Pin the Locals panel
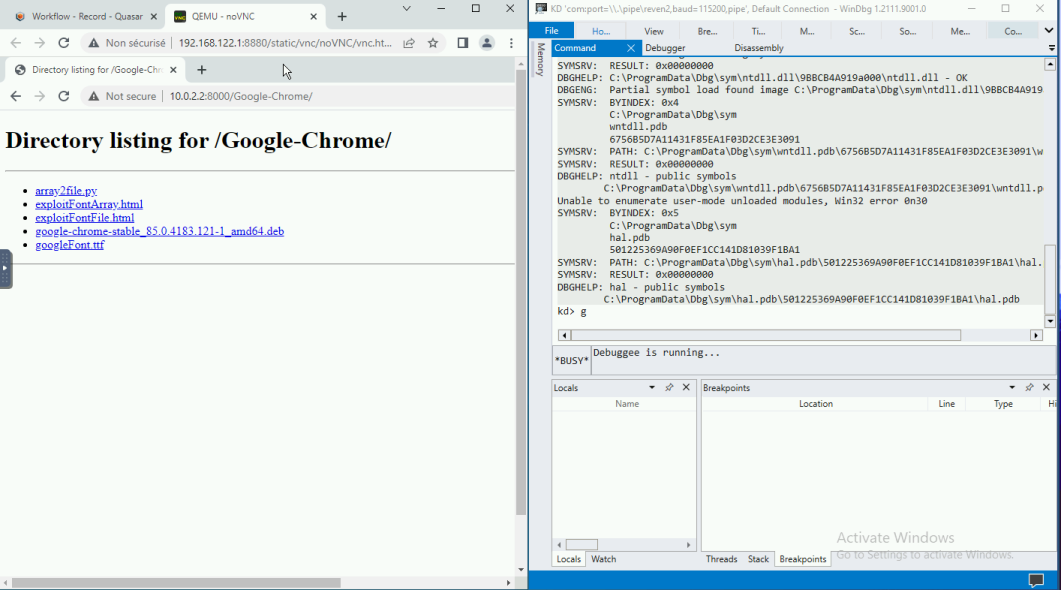This screenshot has width=1061, height=590. point(669,388)
